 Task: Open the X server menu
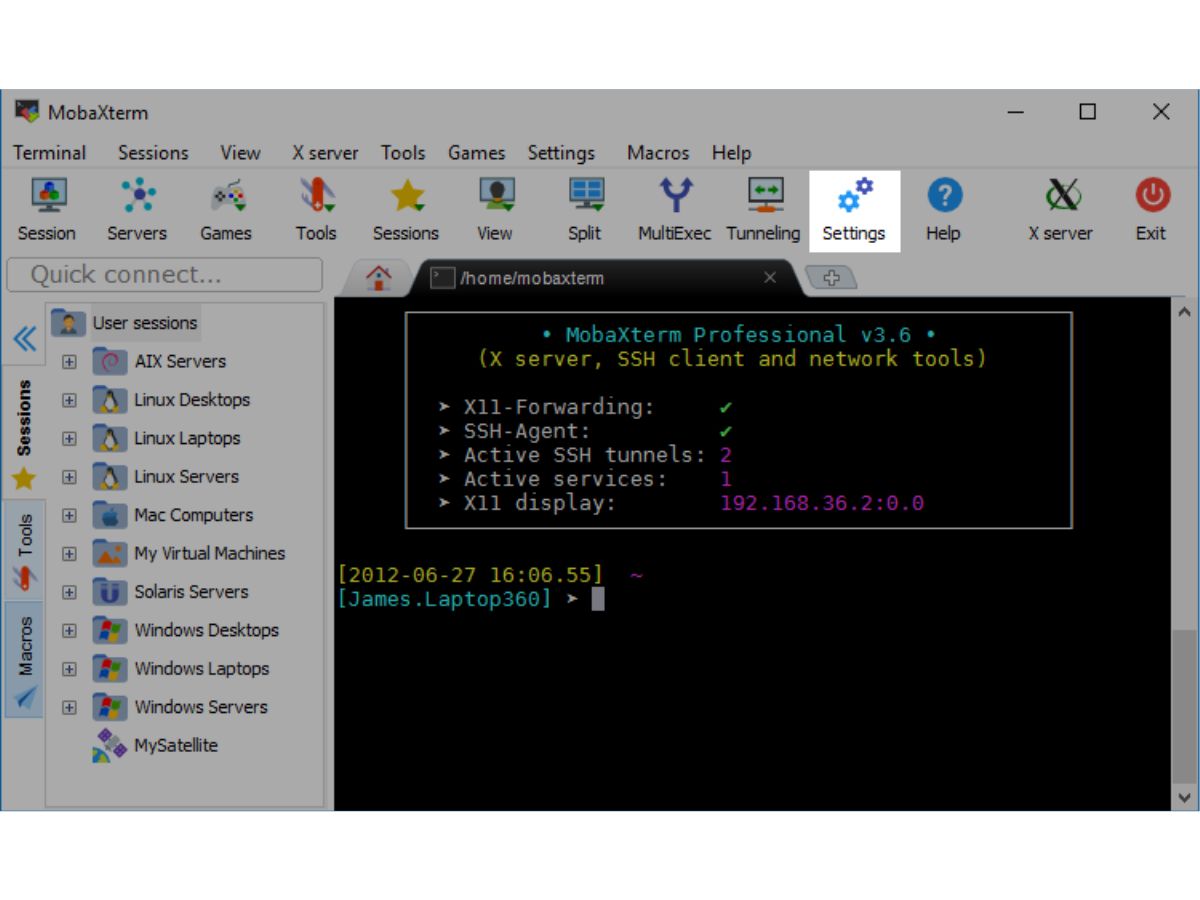(x=325, y=153)
